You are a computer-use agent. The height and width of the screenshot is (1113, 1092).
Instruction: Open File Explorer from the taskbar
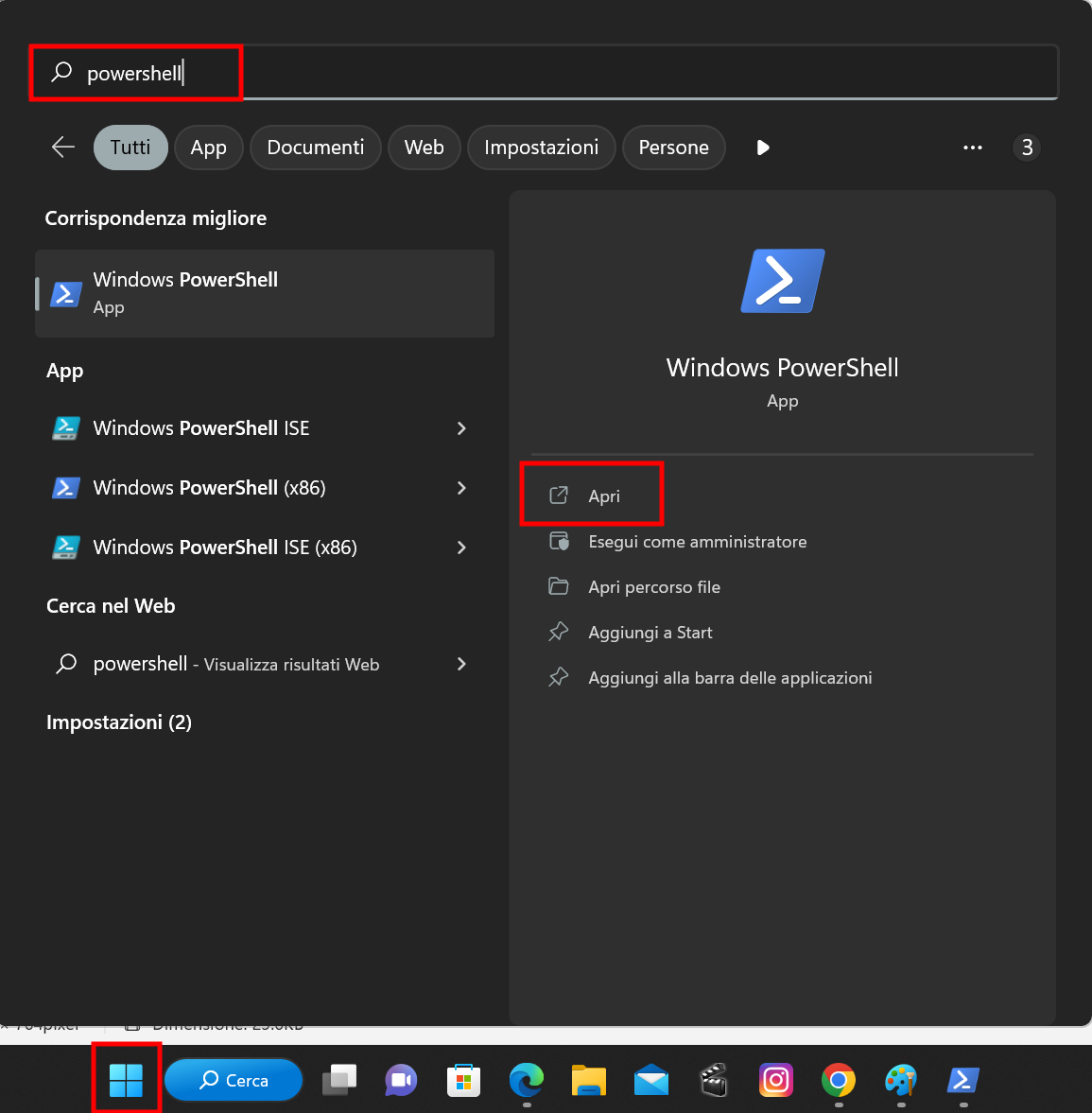tap(588, 1080)
